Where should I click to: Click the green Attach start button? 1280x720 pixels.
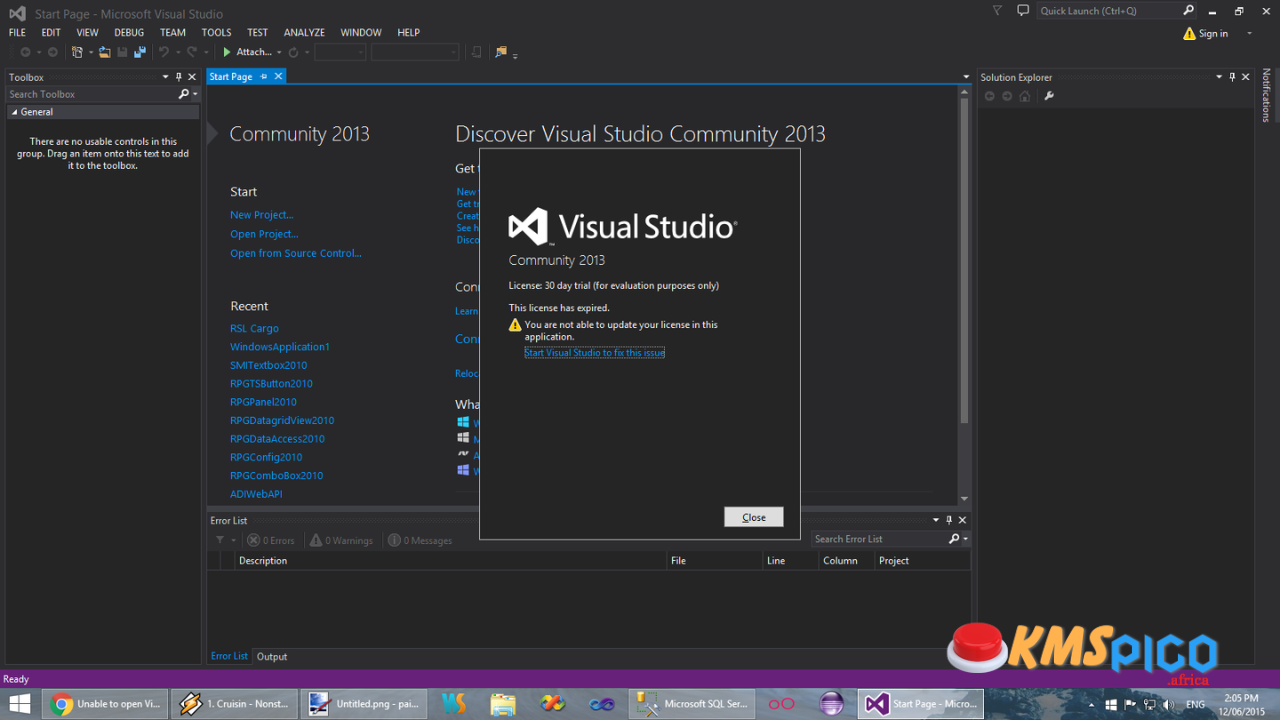[x=246, y=52]
